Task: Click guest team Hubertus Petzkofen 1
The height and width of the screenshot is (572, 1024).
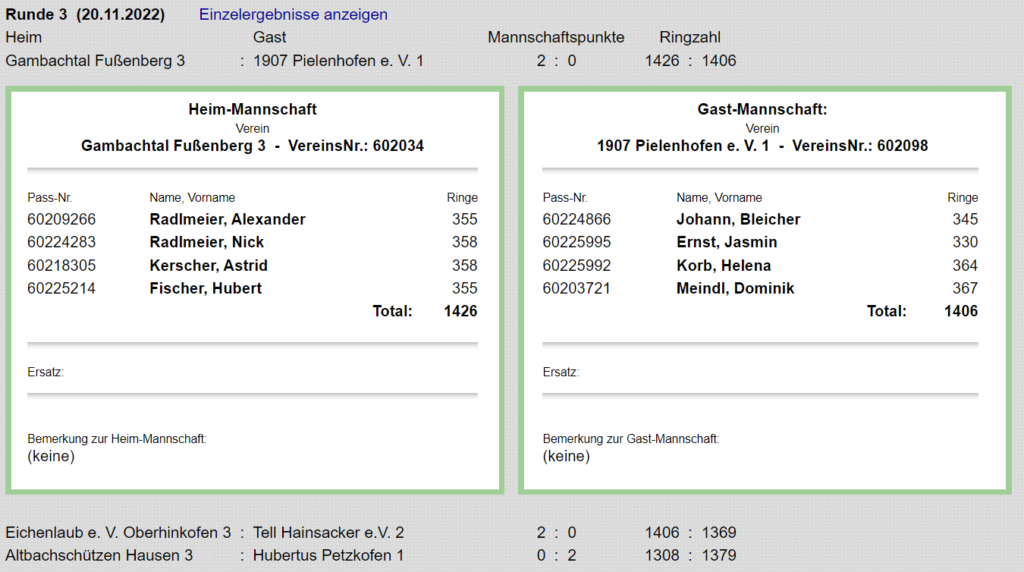Action: (329, 555)
